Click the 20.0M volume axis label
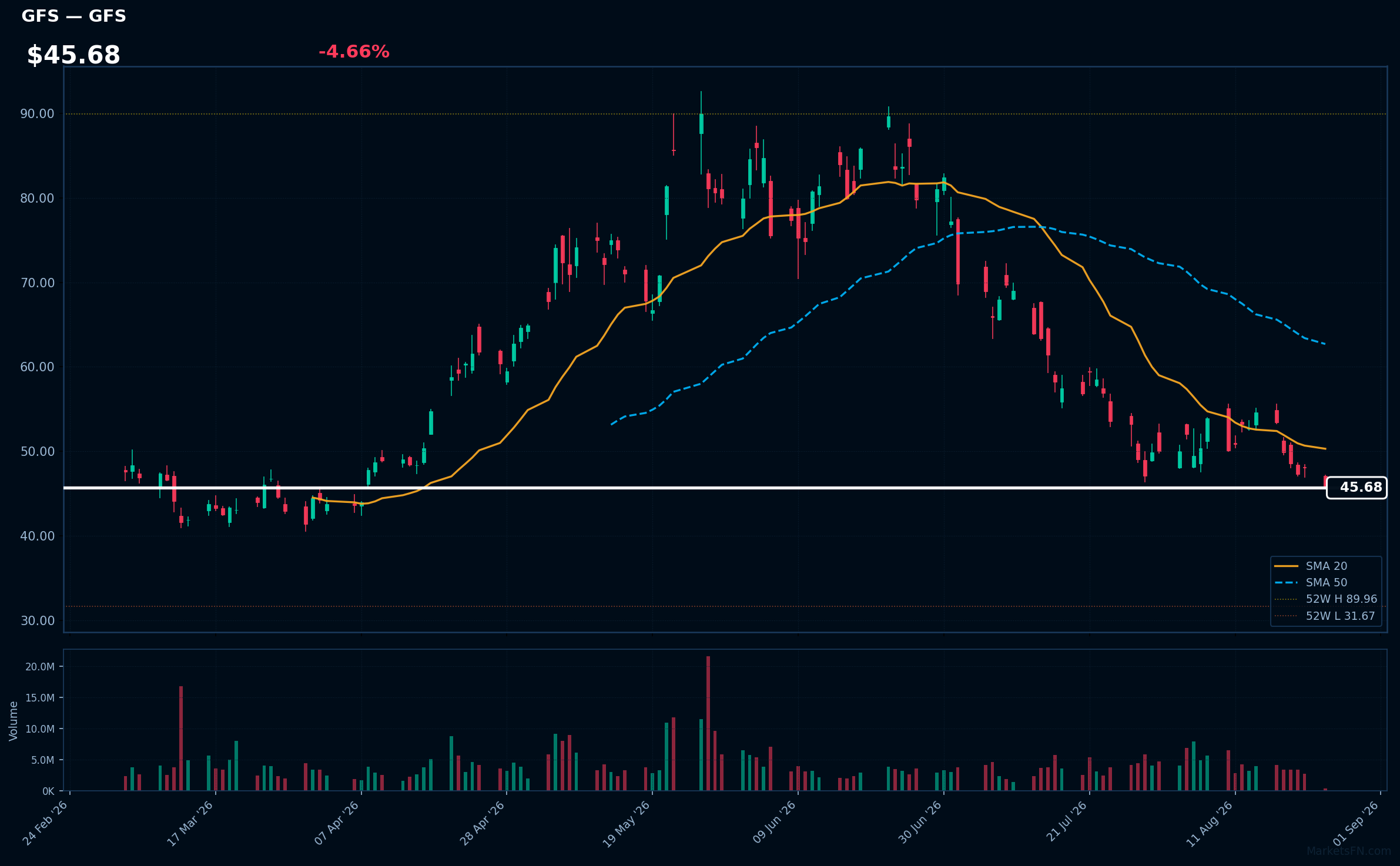Image resolution: width=1400 pixels, height=866 pixels. pos(40,667)
